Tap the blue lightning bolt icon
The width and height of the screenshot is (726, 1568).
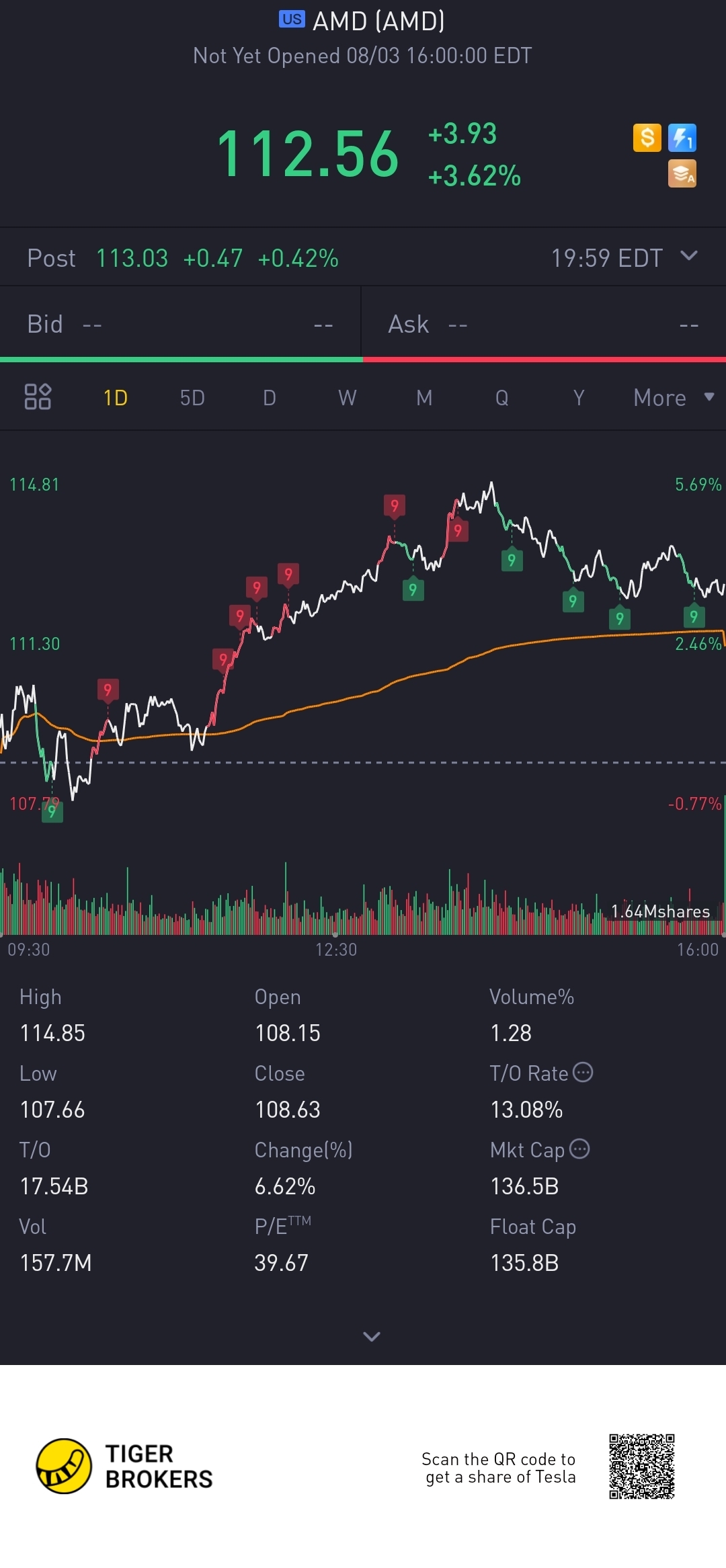(x=682, y=138)
